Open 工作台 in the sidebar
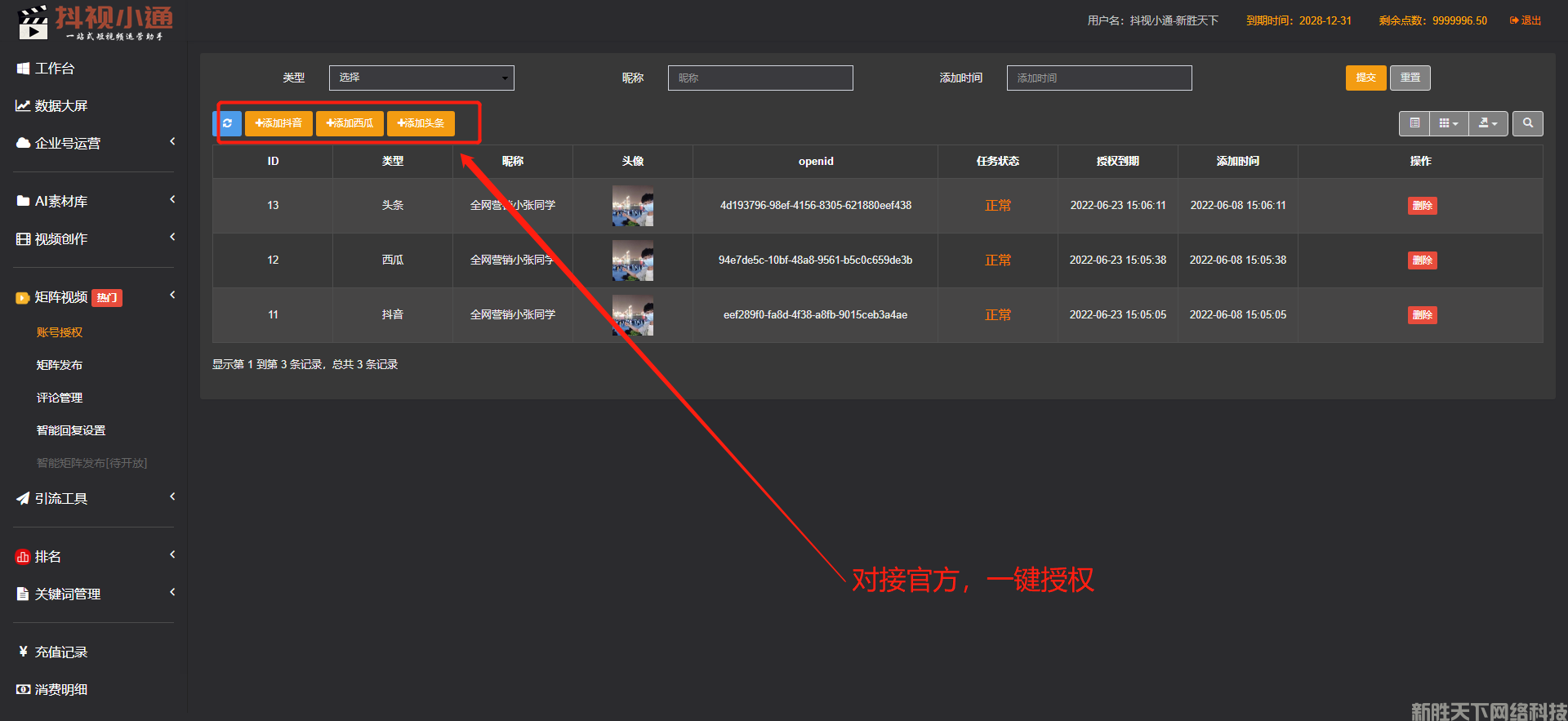The height and width of the screenshot is (721, 1568). (55, 69)
